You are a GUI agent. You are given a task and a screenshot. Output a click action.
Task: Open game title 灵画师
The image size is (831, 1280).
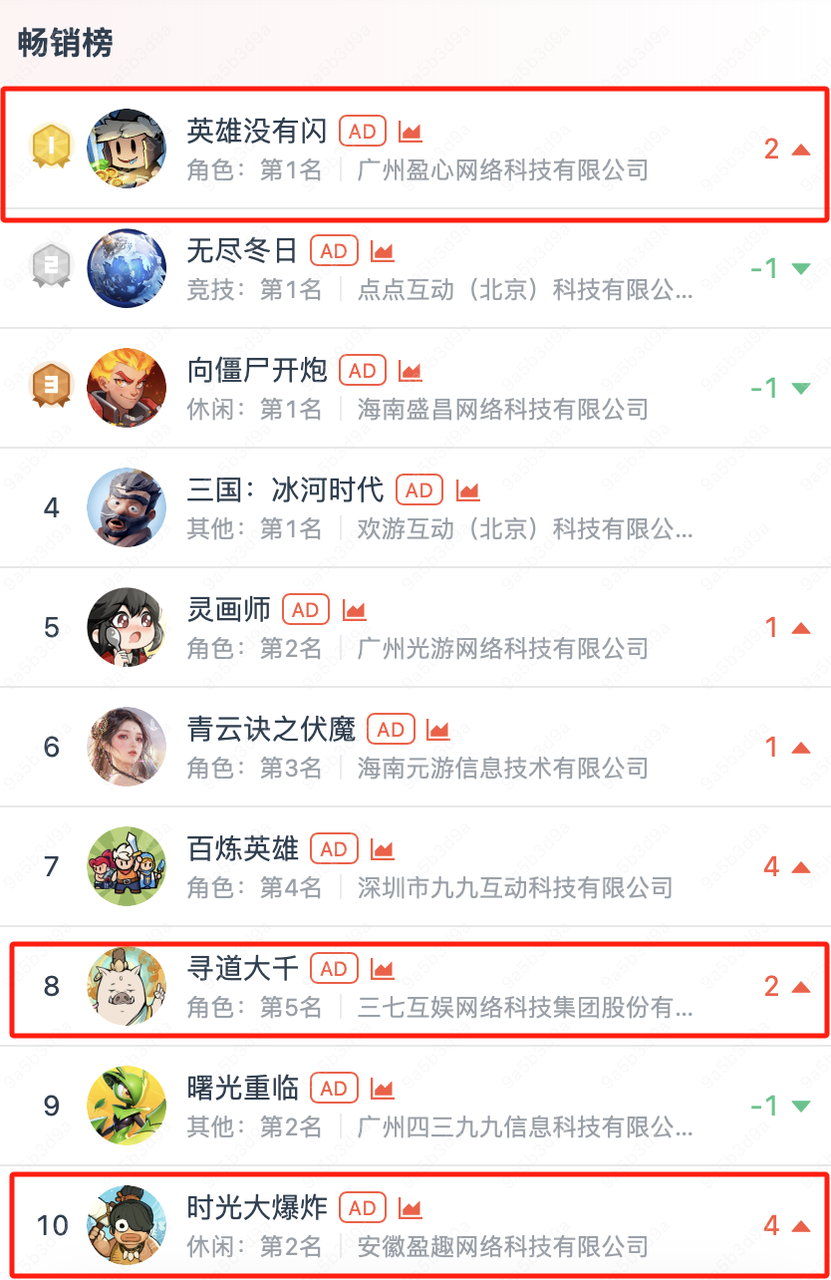click(229, 609)
